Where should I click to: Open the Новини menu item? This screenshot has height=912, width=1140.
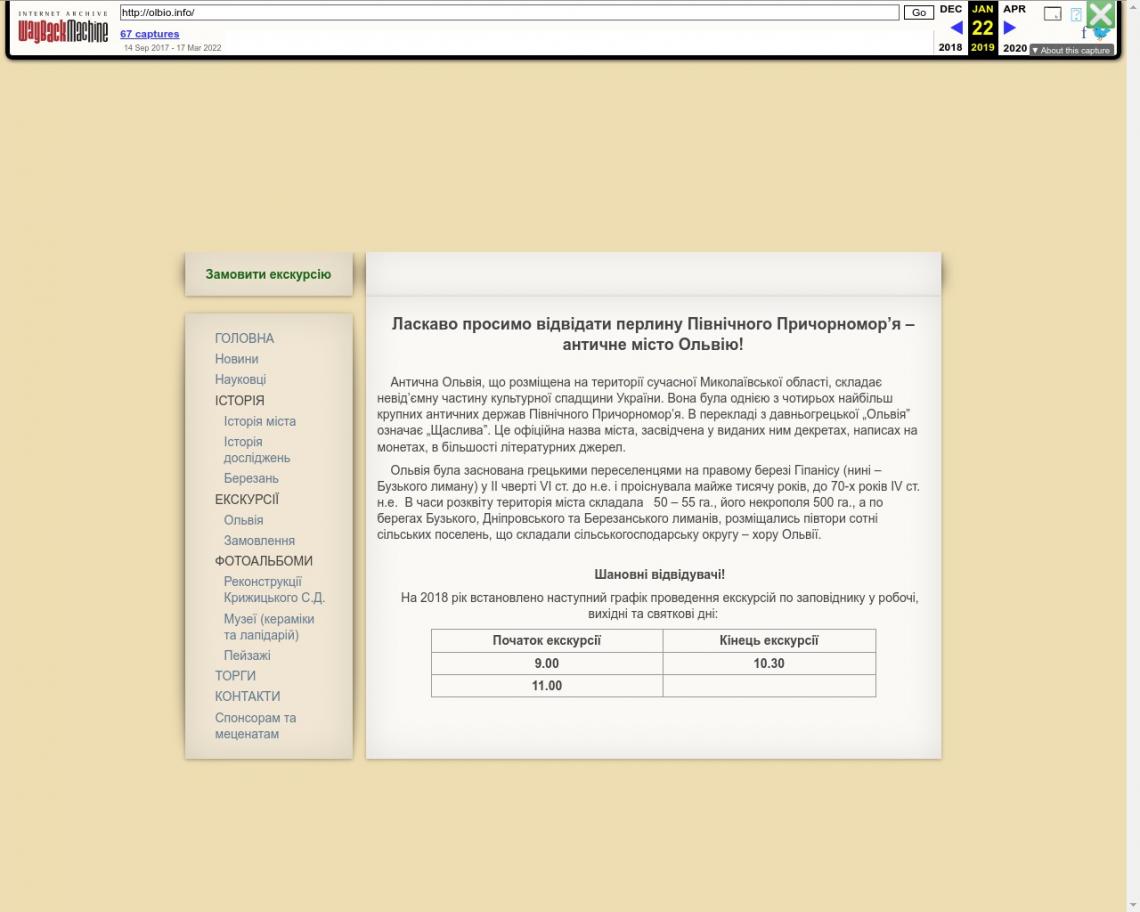236,359
